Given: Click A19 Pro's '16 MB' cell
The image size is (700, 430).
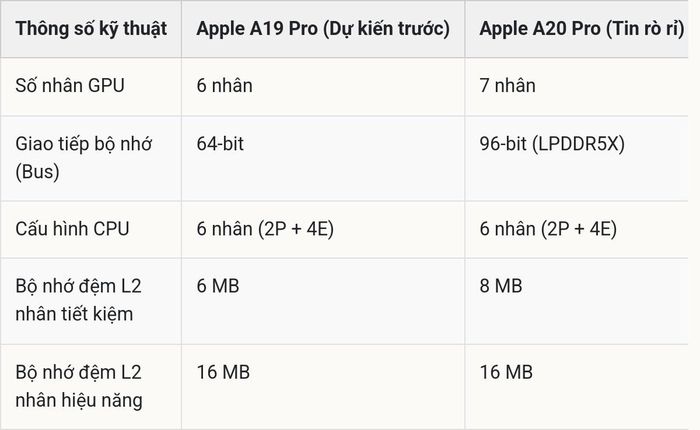Looking at the screenshot, I should click(x=223, y=372).
